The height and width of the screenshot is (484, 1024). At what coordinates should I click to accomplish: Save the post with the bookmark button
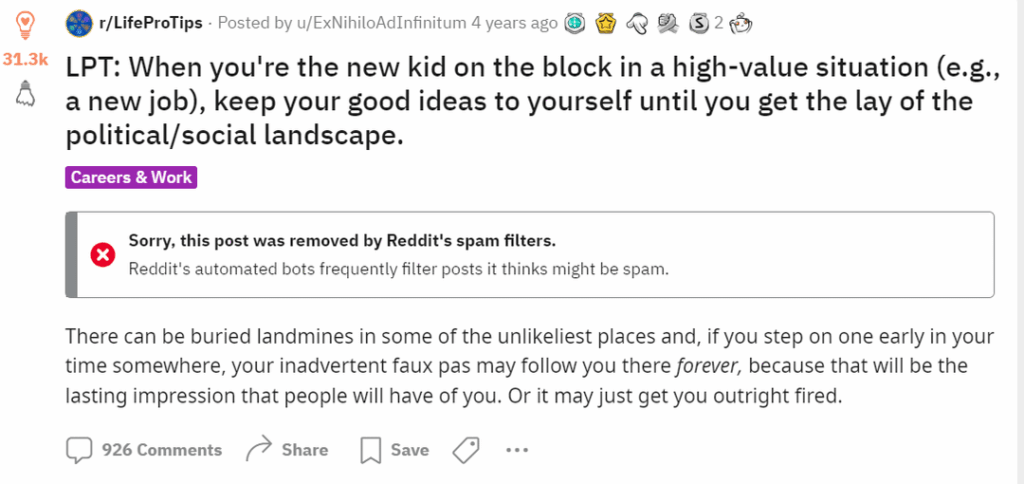point(394,450)
